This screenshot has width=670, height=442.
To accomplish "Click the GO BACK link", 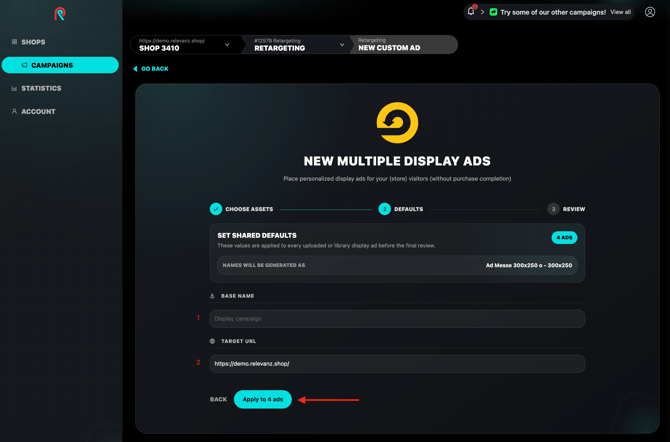I will (151, 69).
